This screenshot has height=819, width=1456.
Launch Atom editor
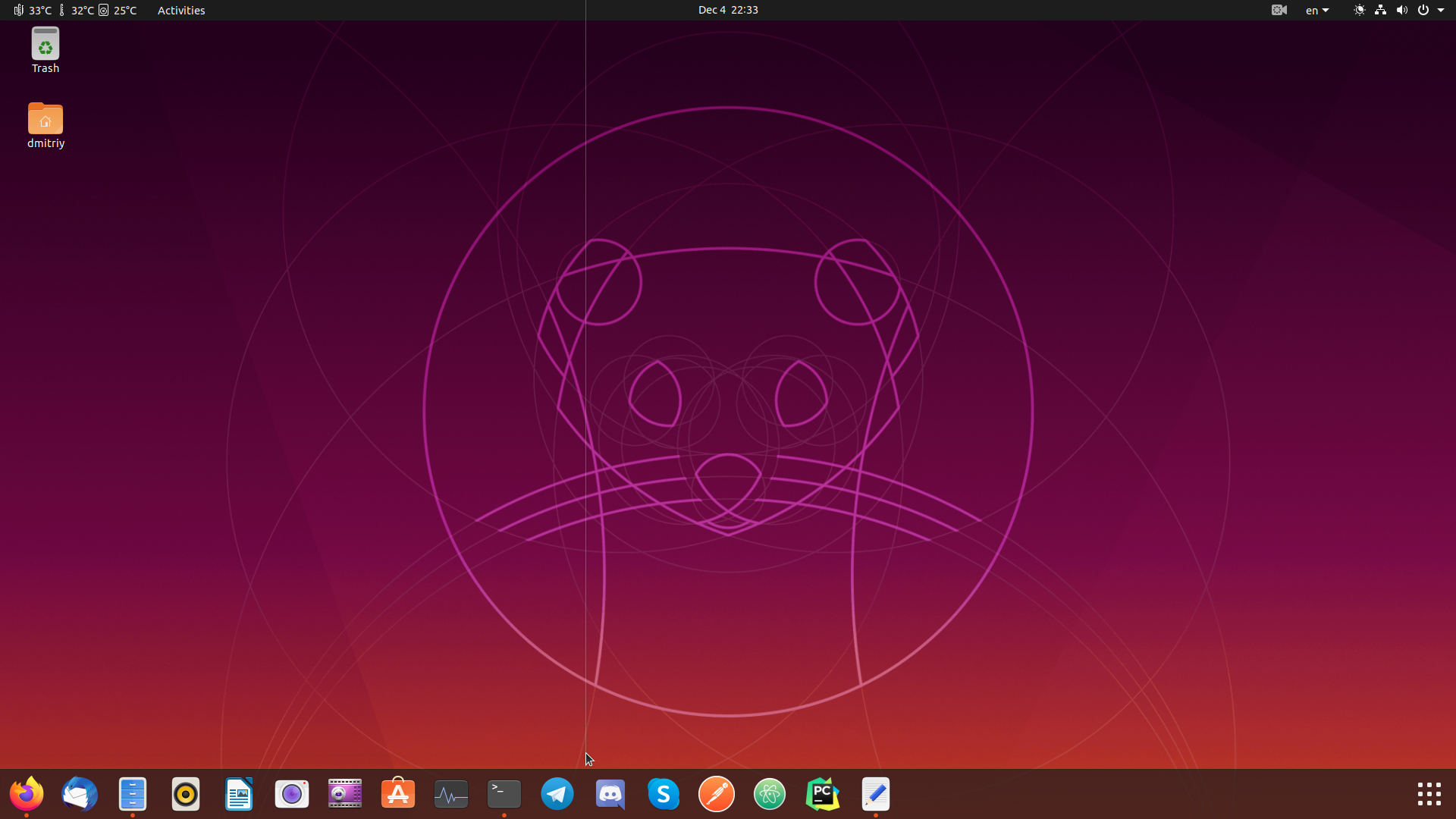[770, 794]
